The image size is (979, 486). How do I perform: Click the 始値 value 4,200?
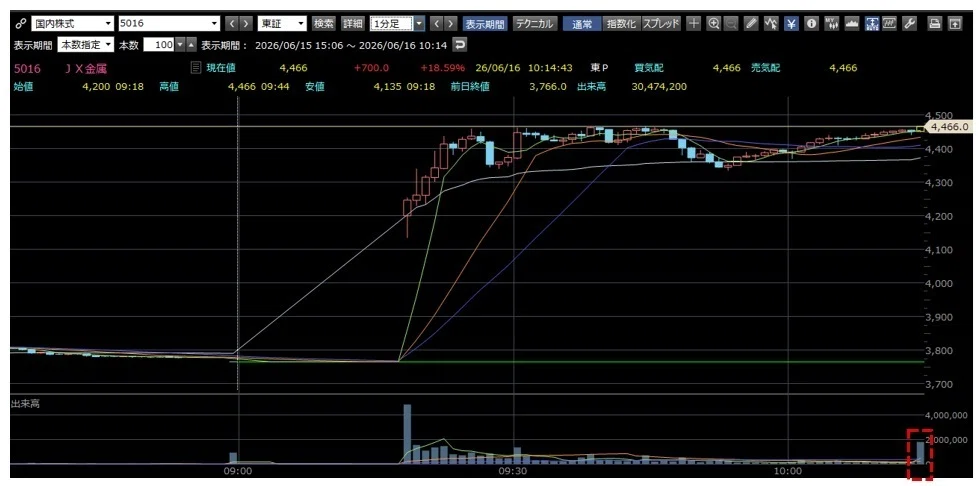[96, 87]
